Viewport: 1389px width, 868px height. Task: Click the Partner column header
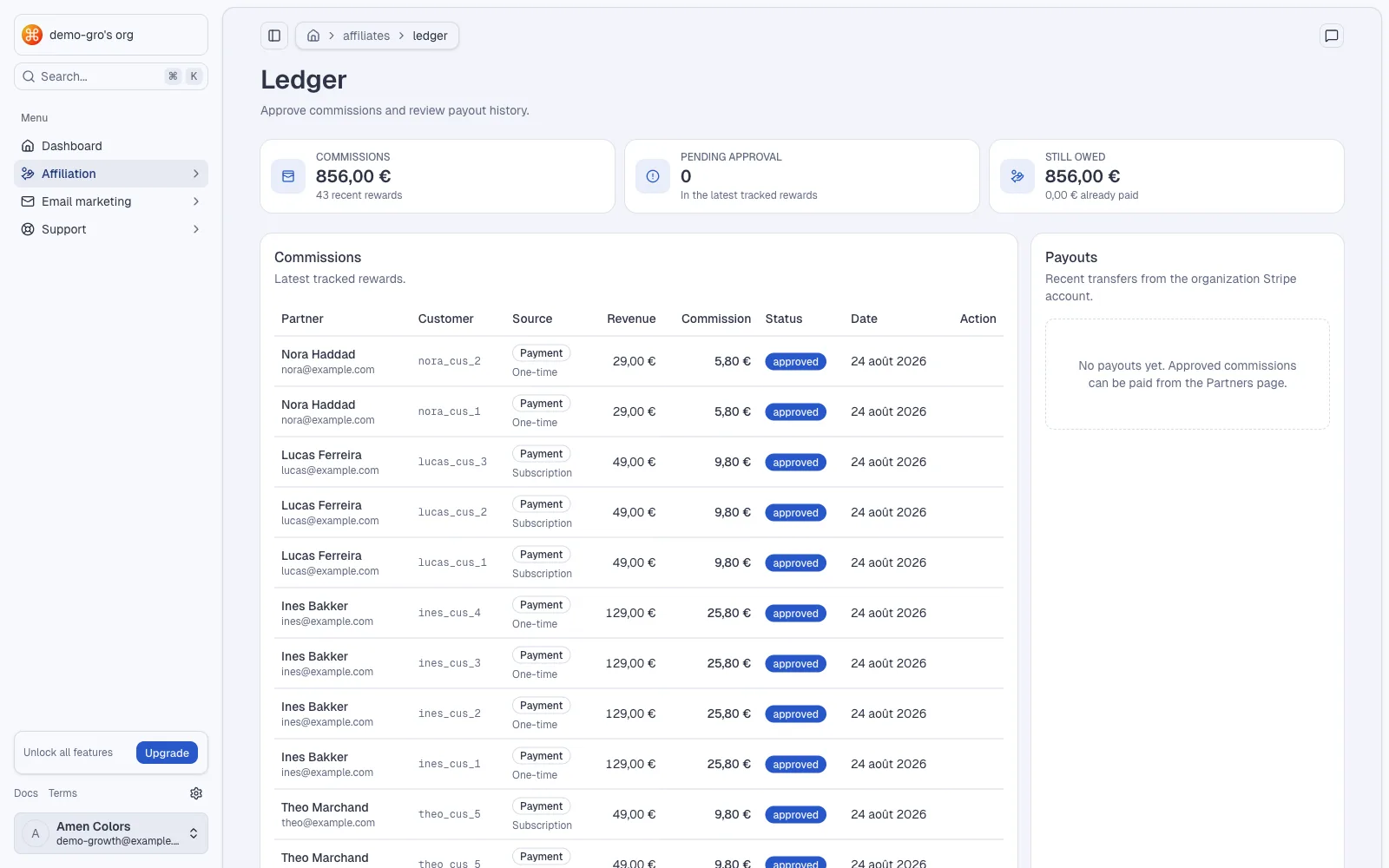click(302, 319)
